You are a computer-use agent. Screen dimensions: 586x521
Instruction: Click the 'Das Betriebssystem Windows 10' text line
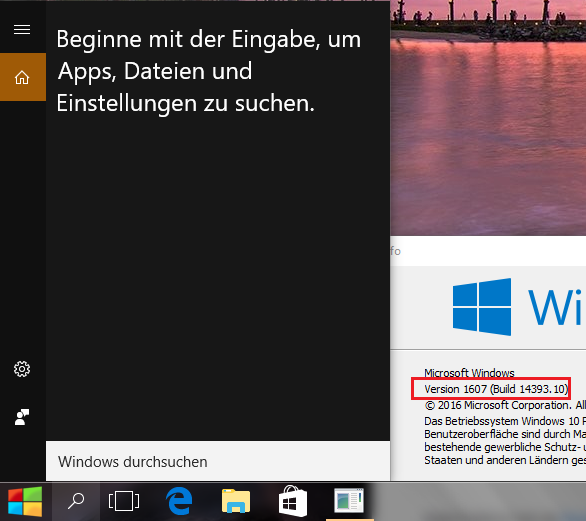point(505,421)
